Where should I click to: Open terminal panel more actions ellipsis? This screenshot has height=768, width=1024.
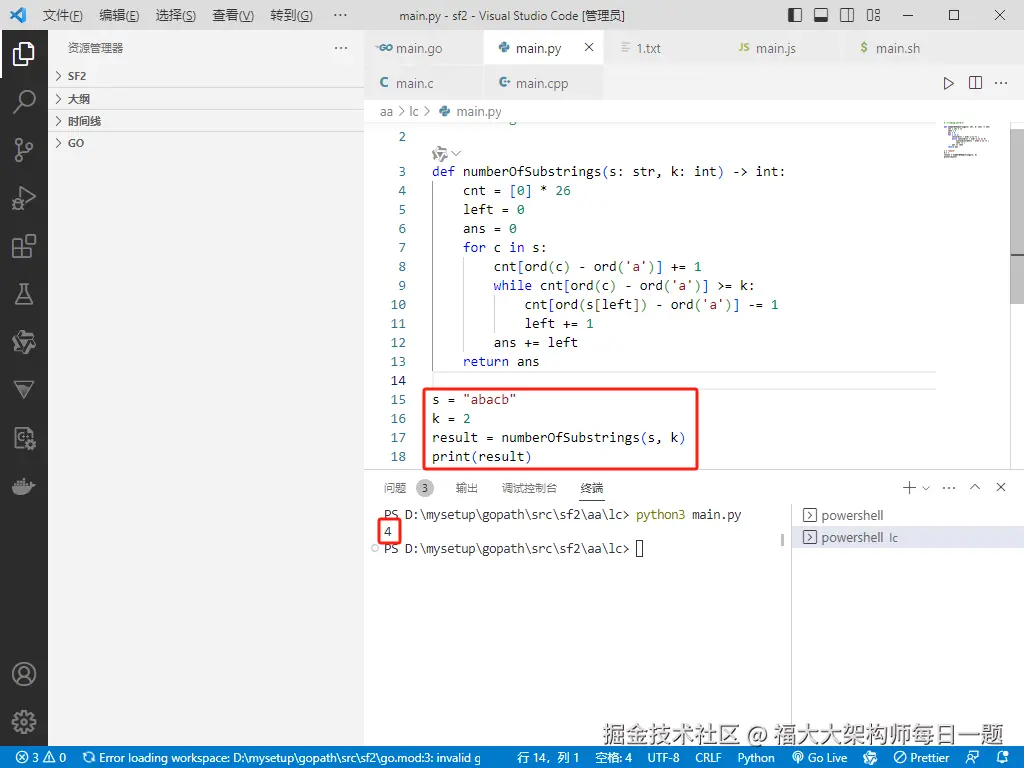(949, 487)
